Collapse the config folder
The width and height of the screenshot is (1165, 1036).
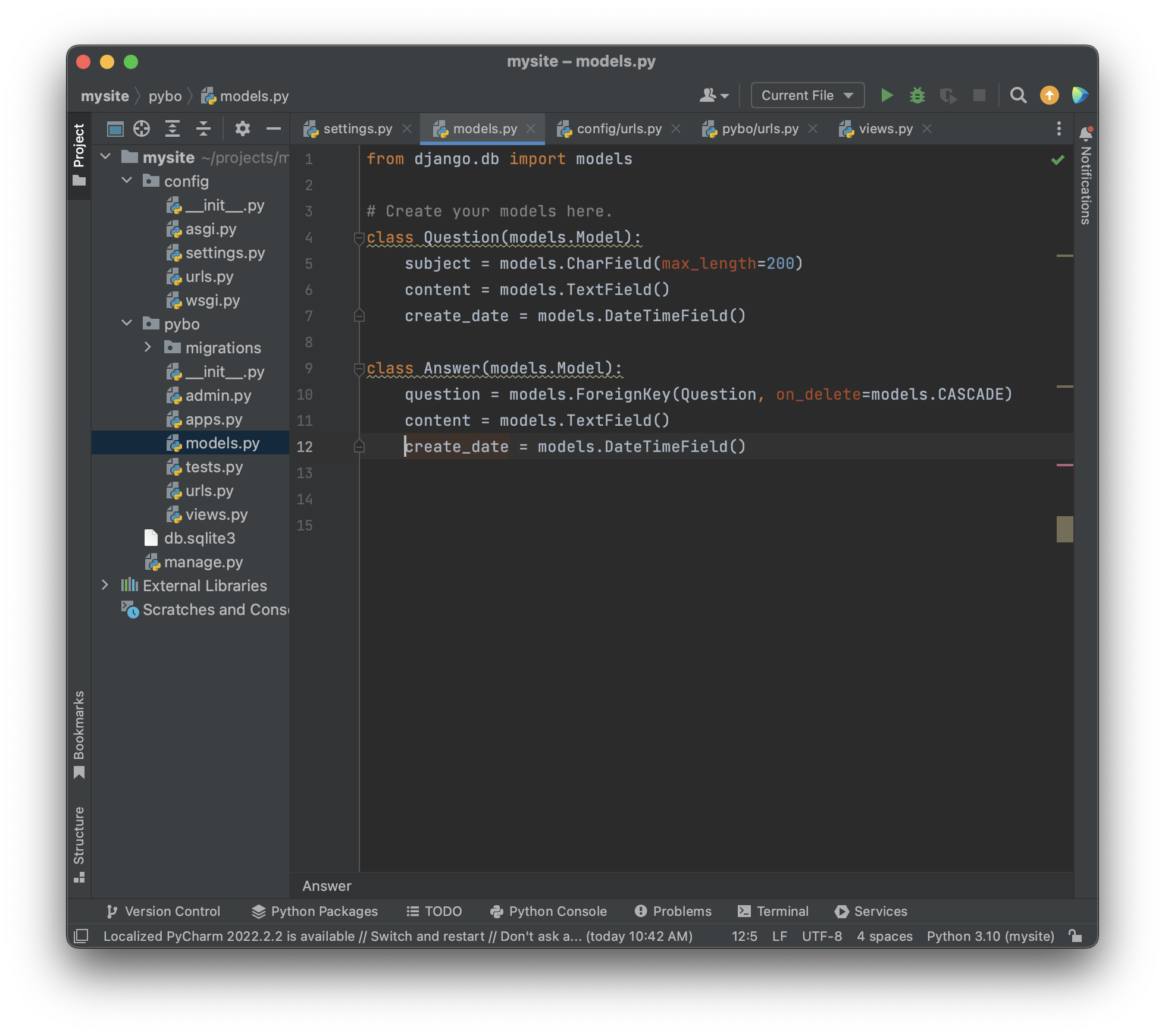click(127, 181)
